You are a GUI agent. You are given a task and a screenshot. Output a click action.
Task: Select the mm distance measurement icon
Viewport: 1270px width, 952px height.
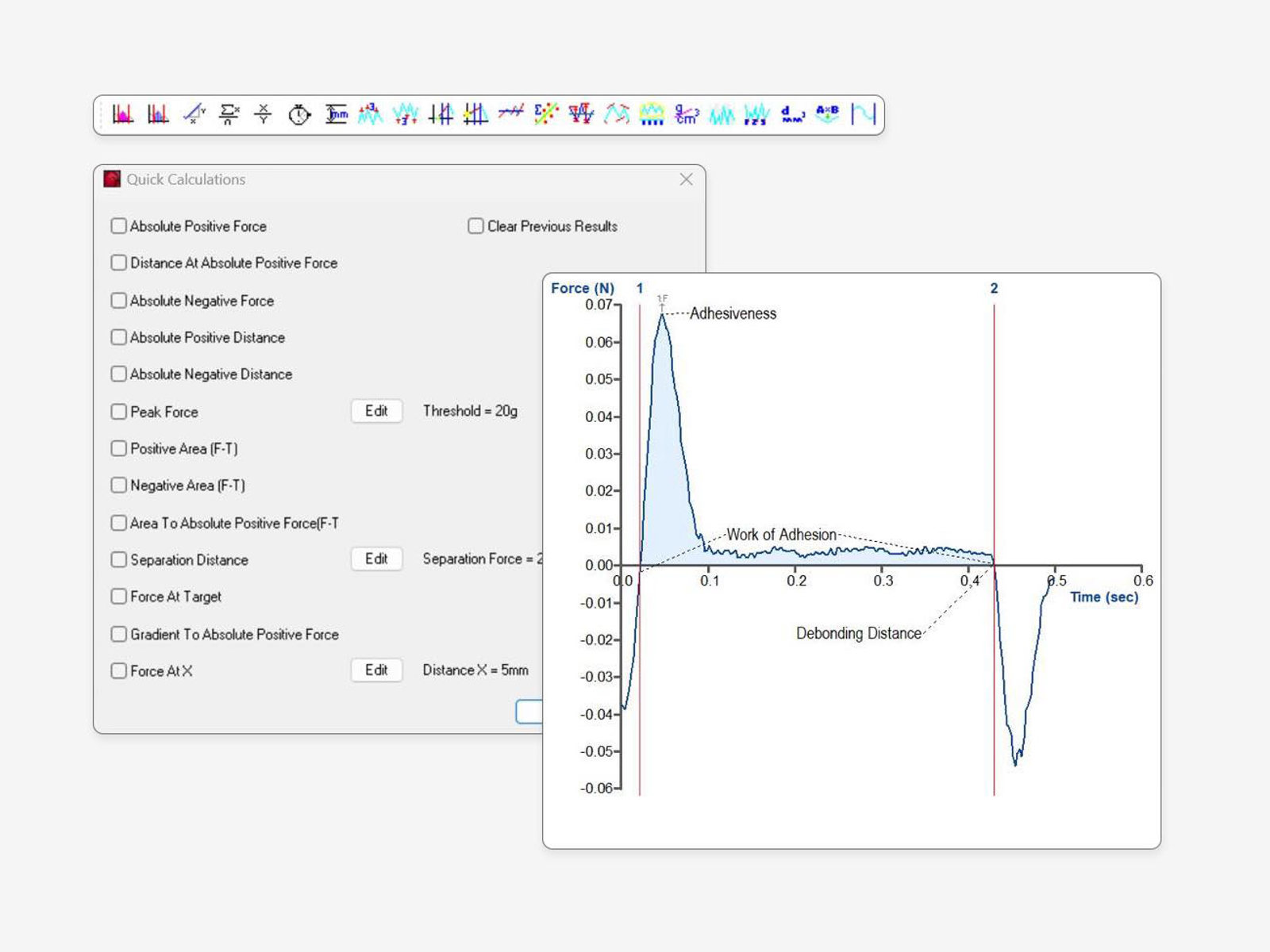coord(337,115)
